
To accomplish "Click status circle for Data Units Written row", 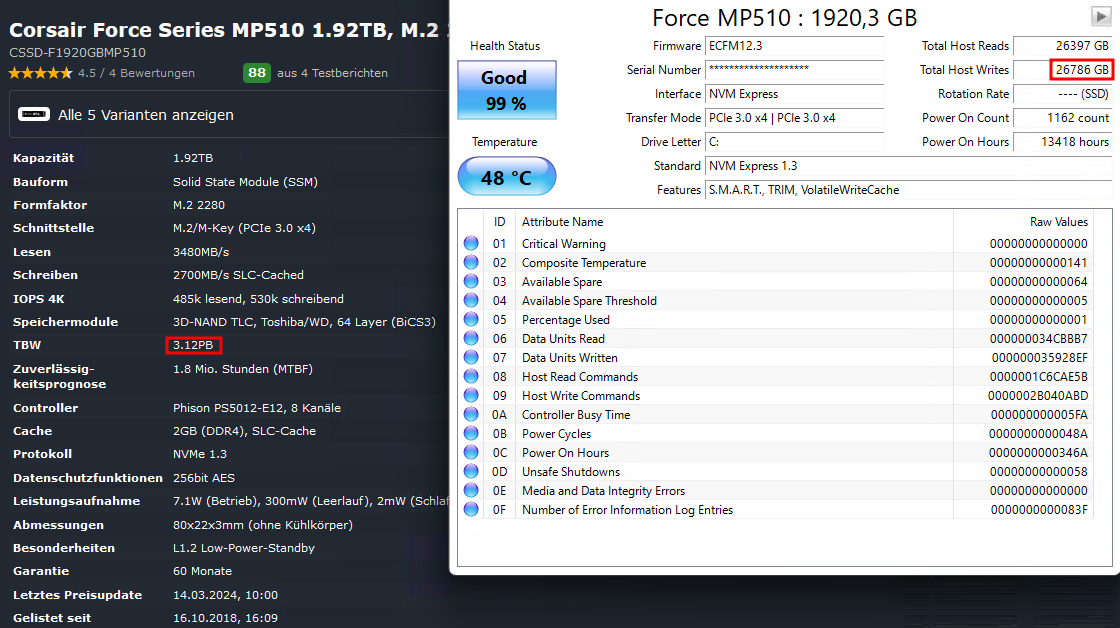I will coord(471,357).
